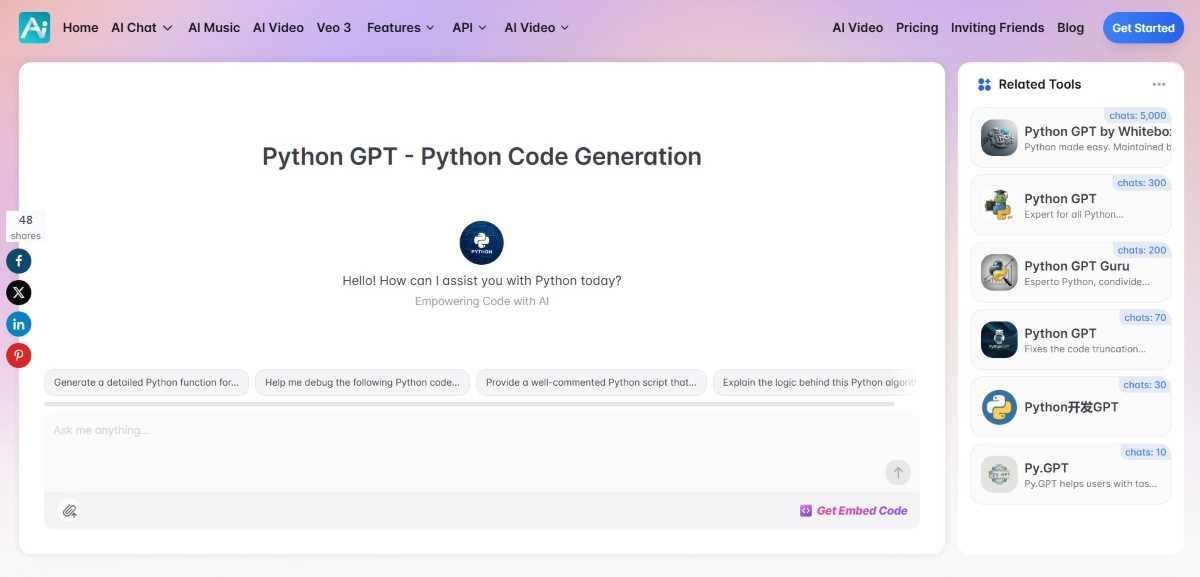This screenshot has height=577, width=1200.
Task: Go to the AI Music page
Action: (x=214, y=28)
